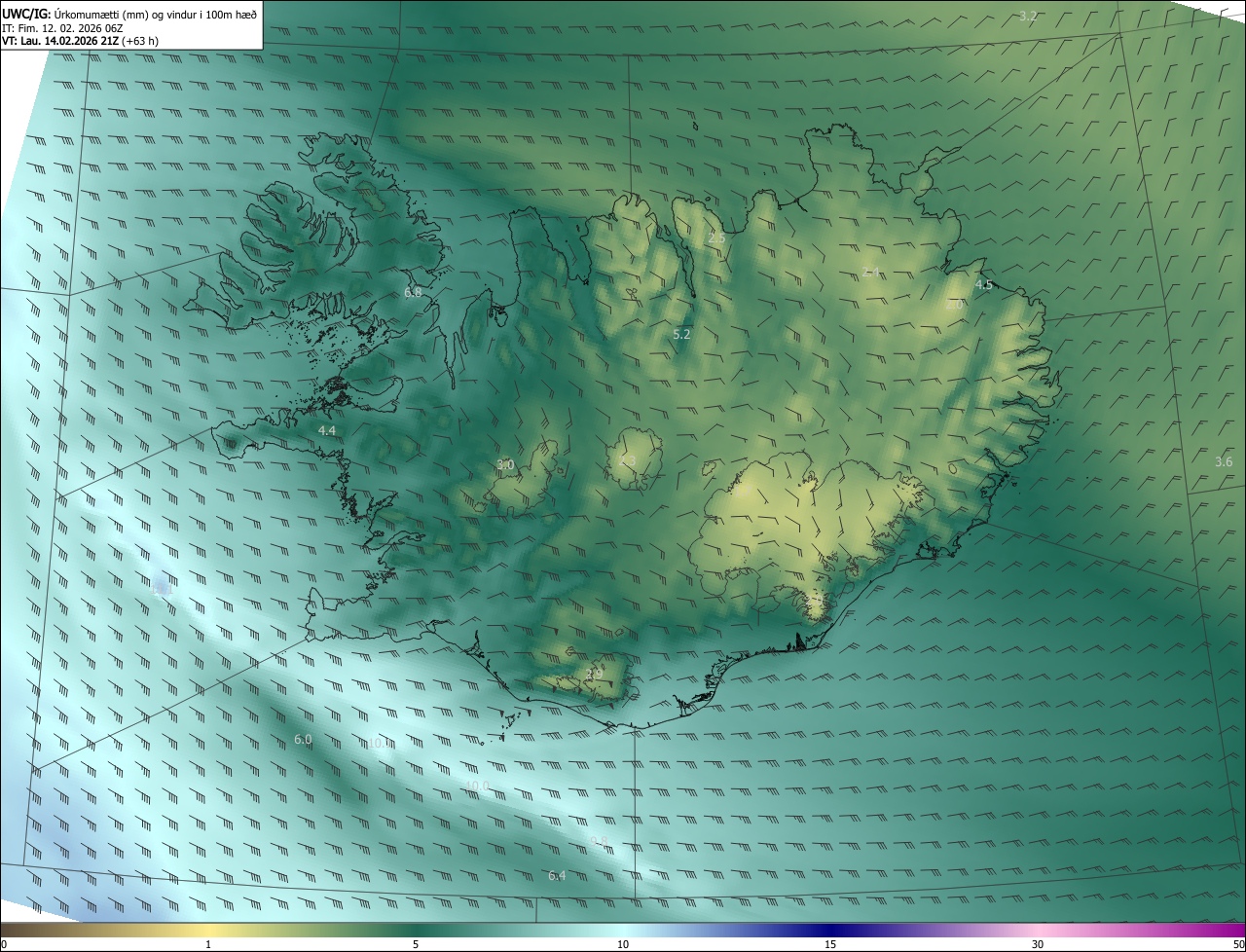
Task: Click the colorbar tick label 15
Action: coord(830,944)
